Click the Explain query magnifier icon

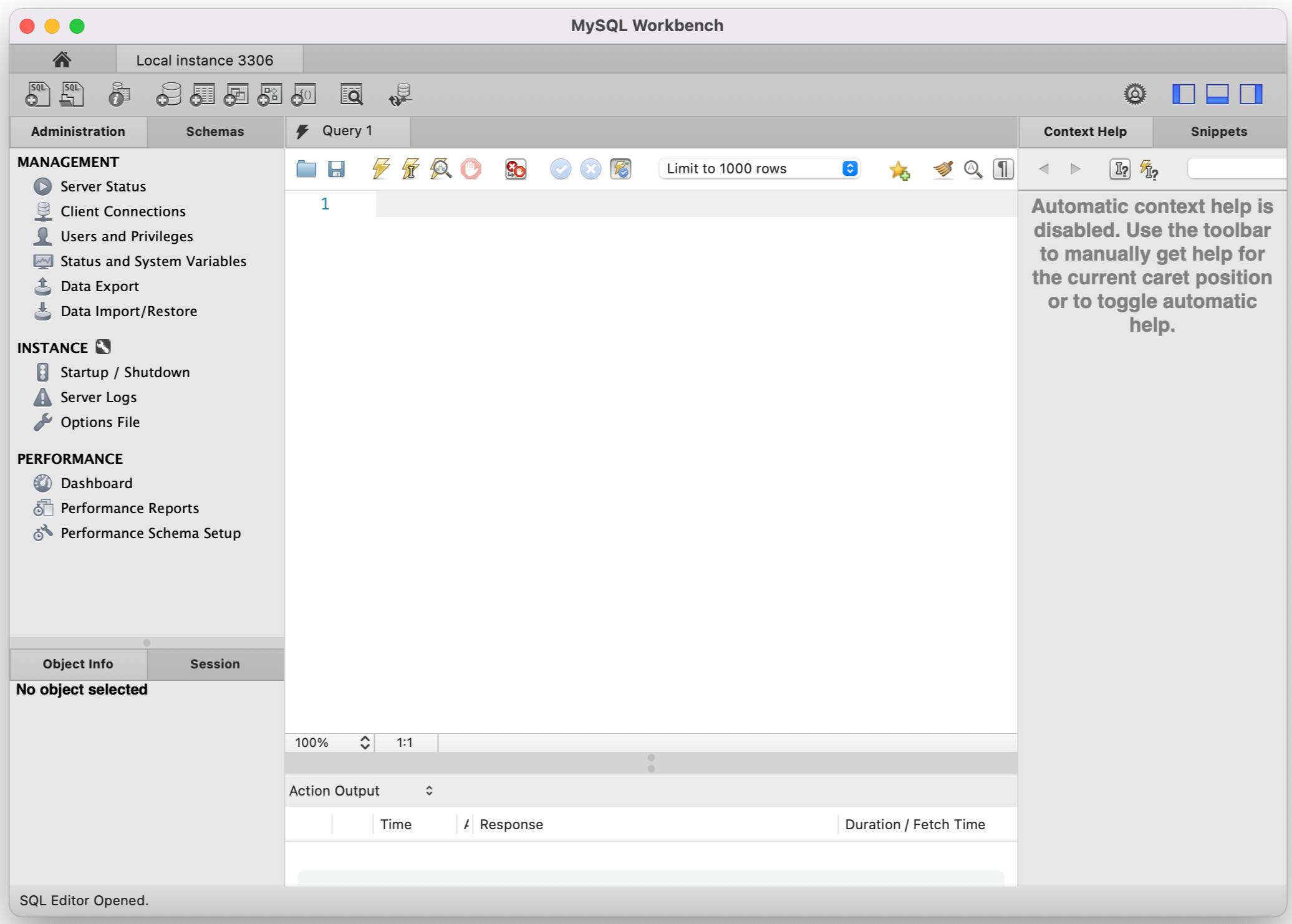pyautogui.click(x=440, y=169)
